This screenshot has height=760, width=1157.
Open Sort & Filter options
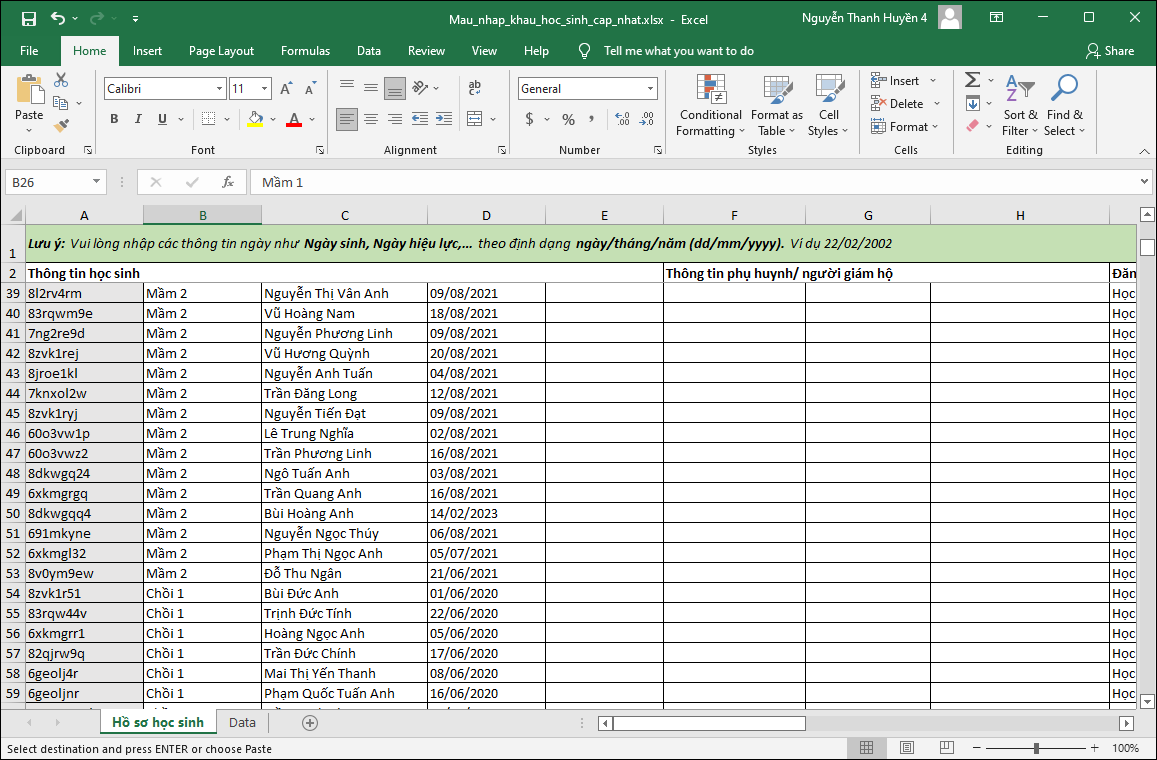pos(1020,106)
